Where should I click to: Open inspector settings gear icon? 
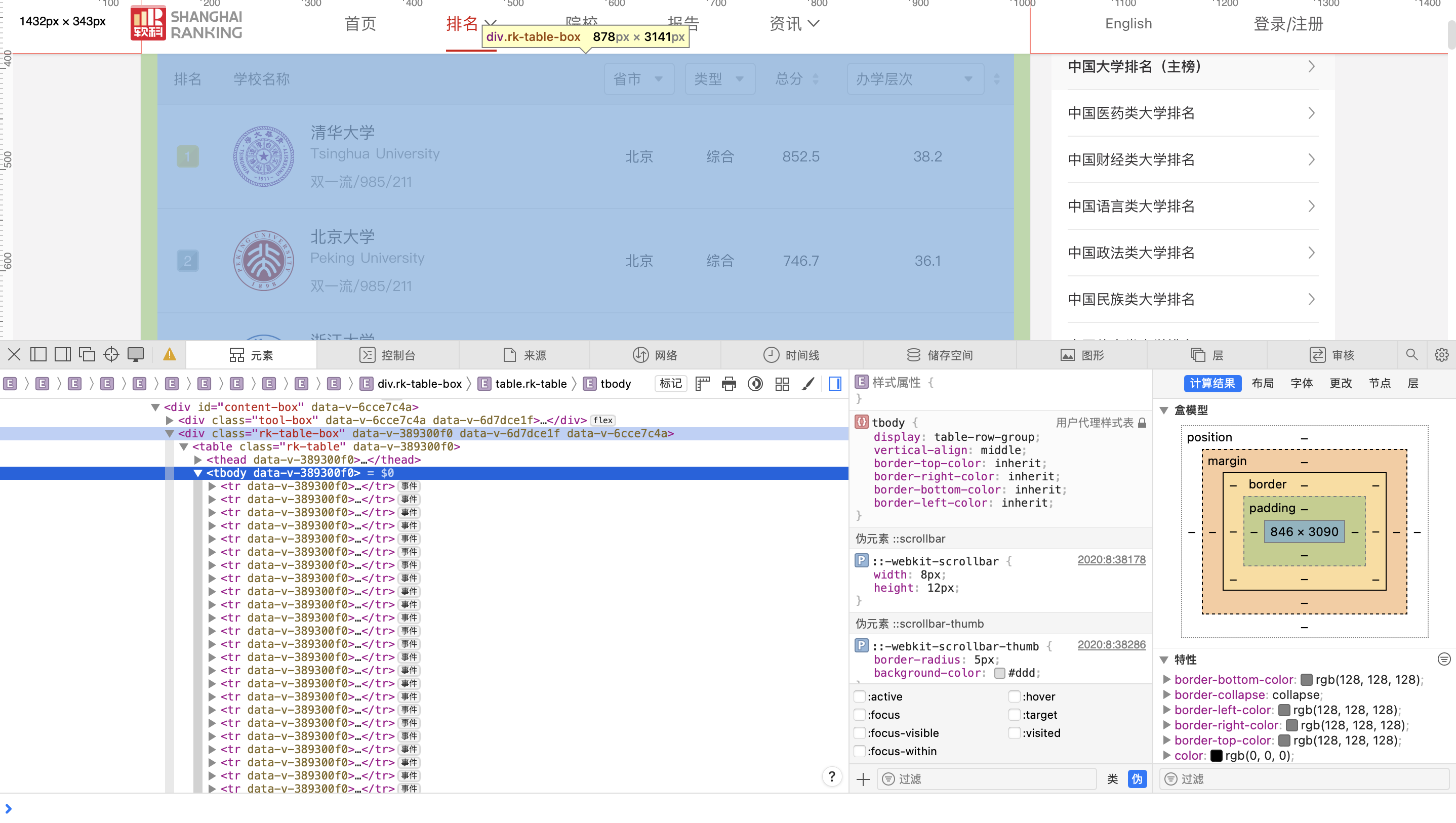1441,354
